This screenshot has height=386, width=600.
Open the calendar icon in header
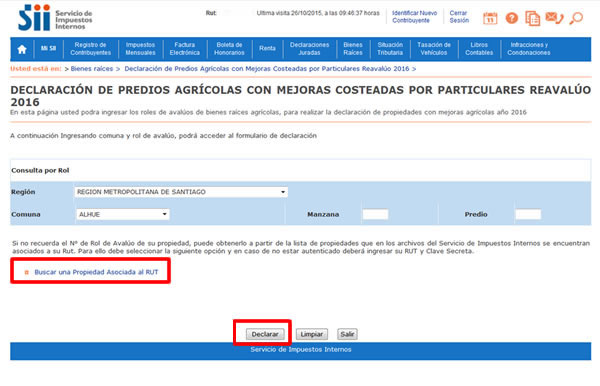point(490,18)
